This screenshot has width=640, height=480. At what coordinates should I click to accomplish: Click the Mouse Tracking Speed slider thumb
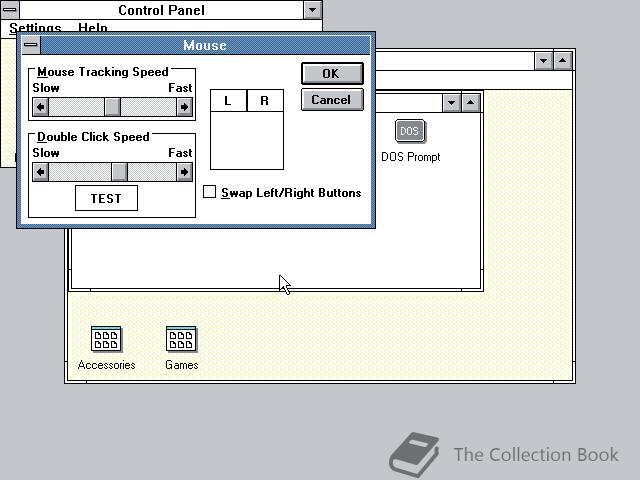coord(112,107)
